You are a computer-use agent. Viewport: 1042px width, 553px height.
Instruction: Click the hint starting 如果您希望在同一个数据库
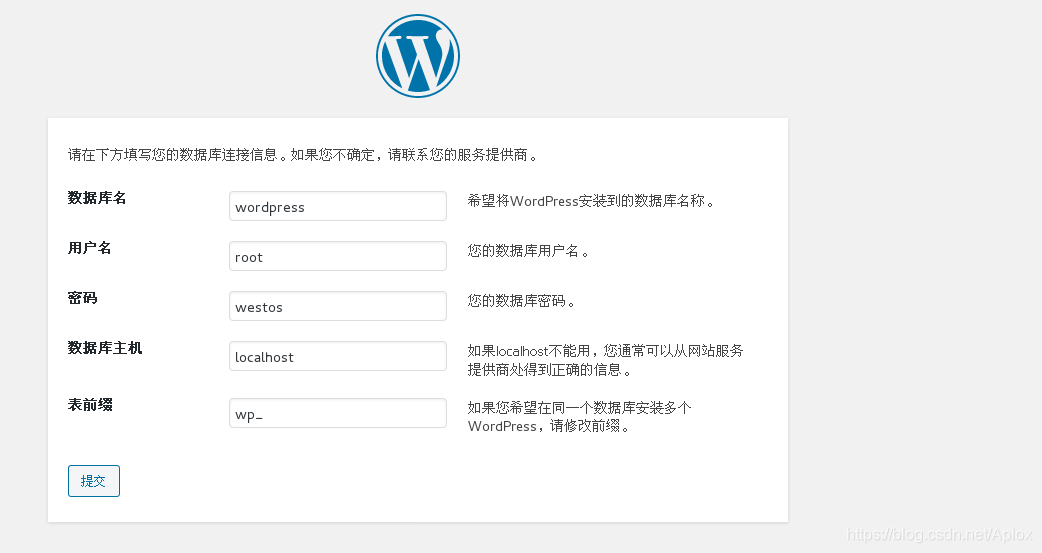[579, 417]
